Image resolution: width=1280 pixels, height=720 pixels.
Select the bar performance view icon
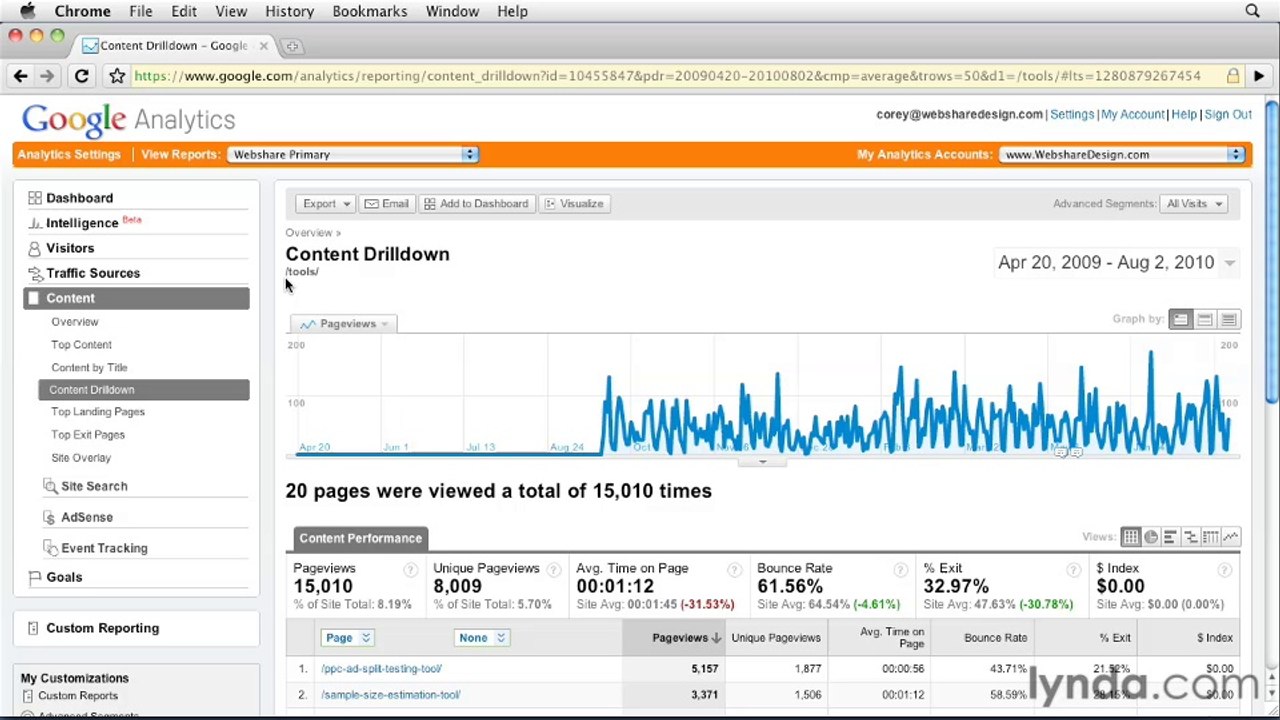pos(1170,537)
